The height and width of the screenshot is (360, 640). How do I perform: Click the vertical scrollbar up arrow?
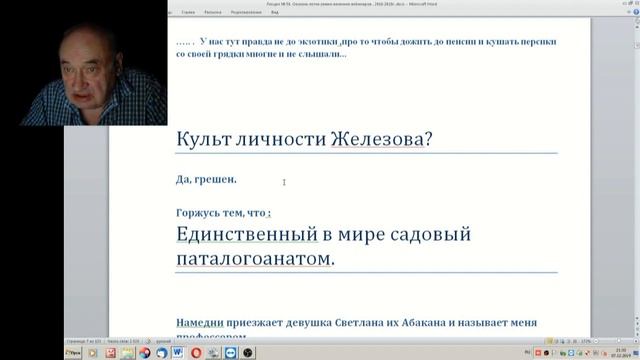pos(637,27)
